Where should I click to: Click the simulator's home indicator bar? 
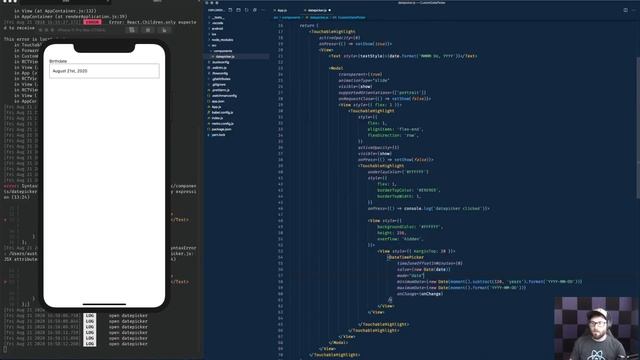point(104,304)
